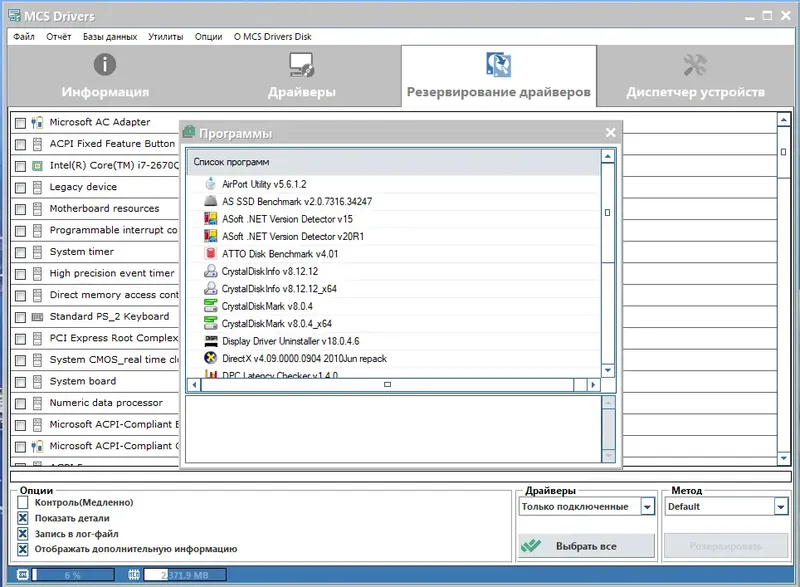The image size is (800, 587).
Task: Select the Numeric data processor row
Action: coord(95,403)
